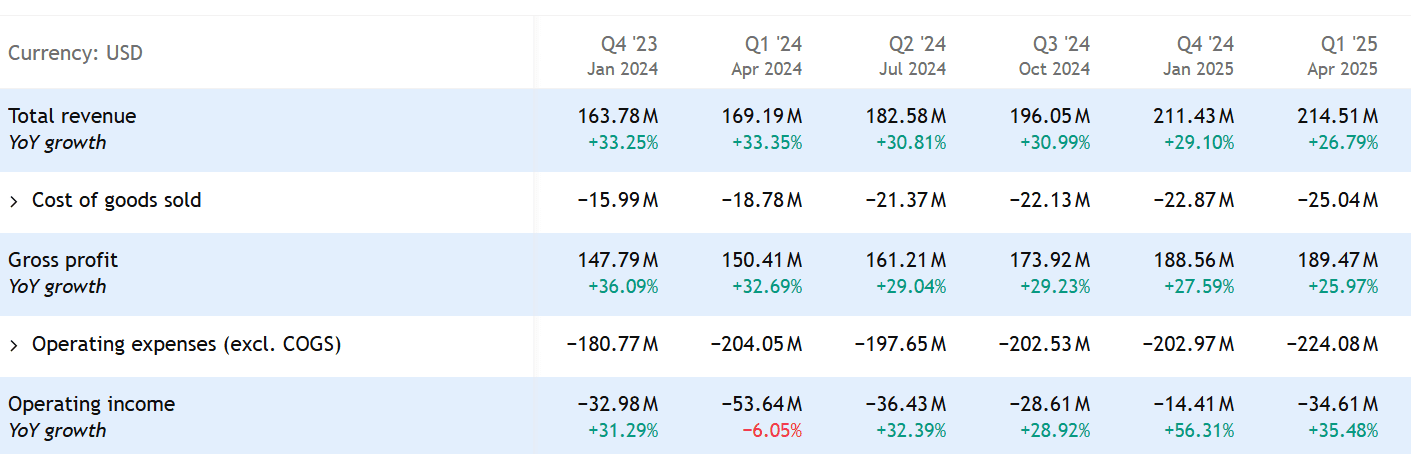Expand the Cost of goods sold row
This screenshot has width=1411, height=454.
[14, 201]
